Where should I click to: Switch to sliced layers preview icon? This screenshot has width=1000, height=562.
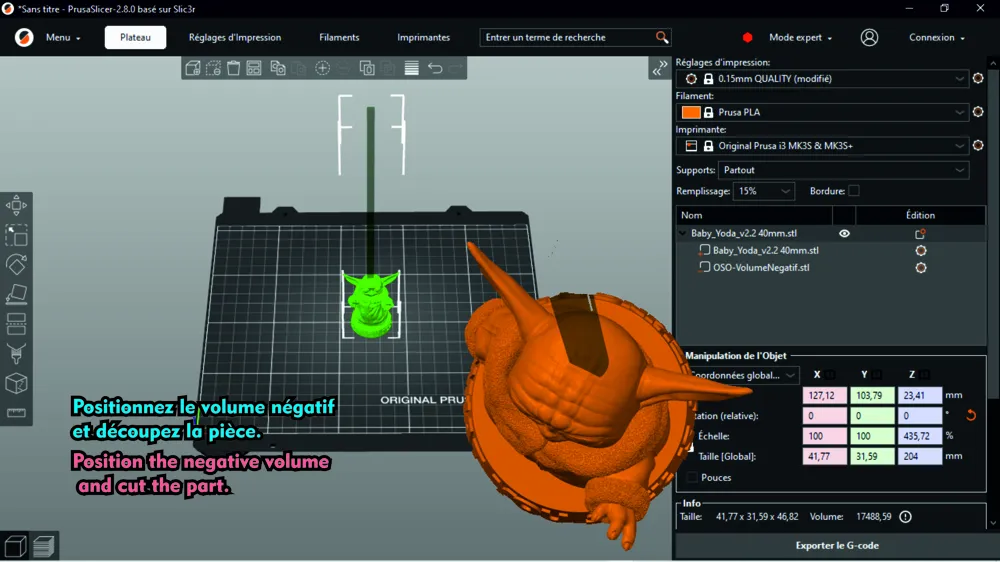[43, 547]
